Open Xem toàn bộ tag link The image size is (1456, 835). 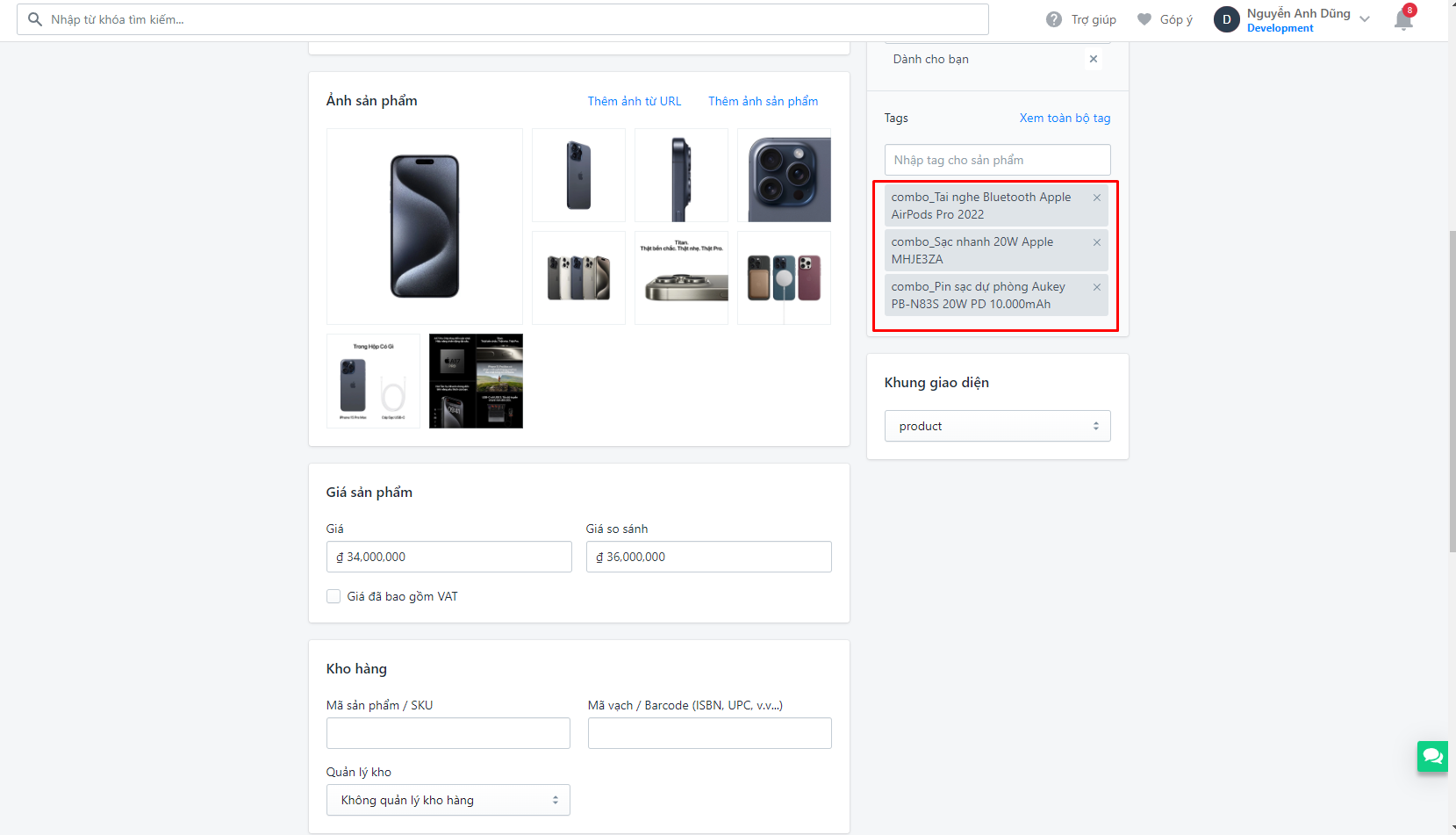(1065, 118)
